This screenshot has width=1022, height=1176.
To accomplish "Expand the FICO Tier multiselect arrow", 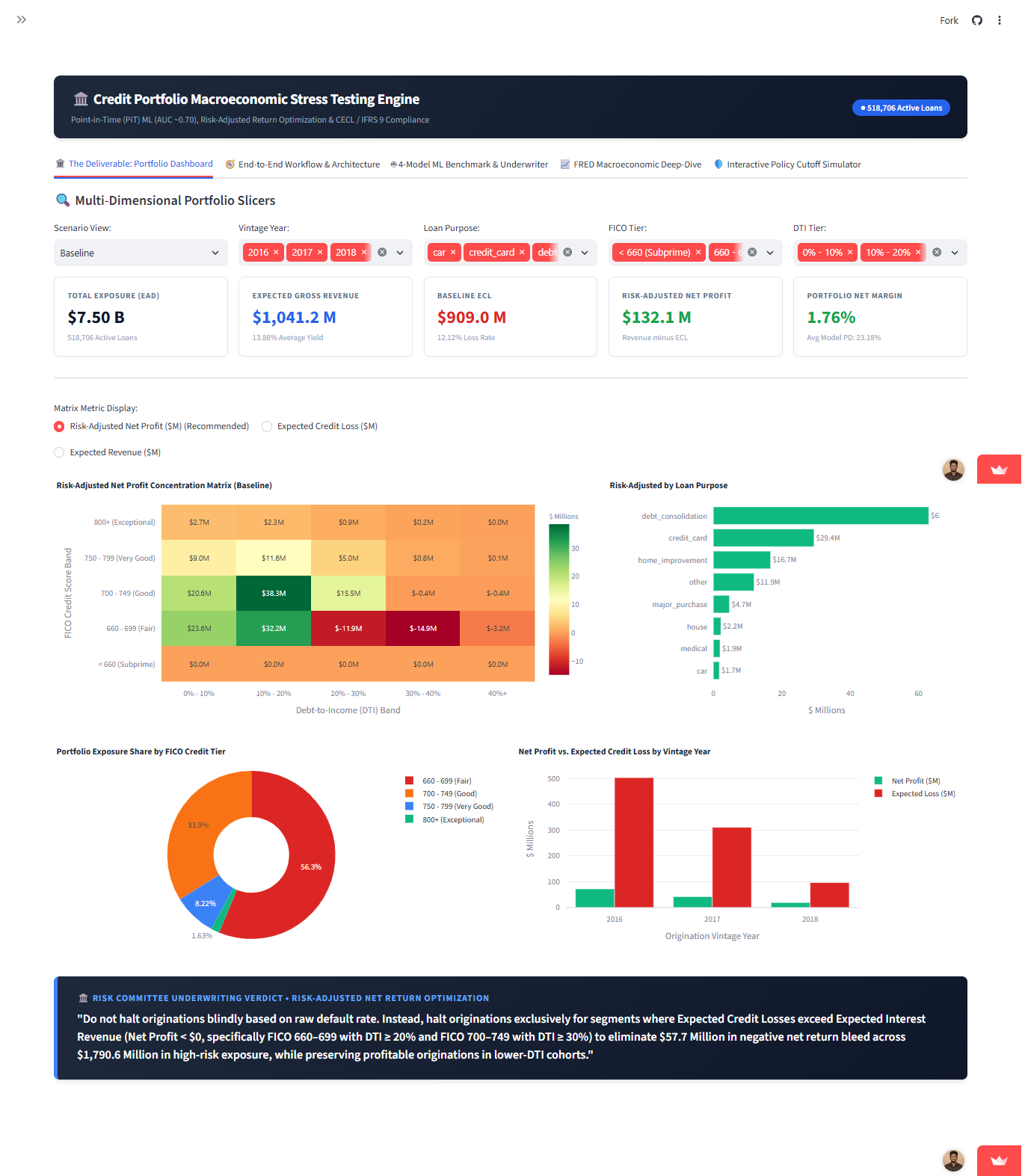I will pyautogui.click(x=770, y=253).
